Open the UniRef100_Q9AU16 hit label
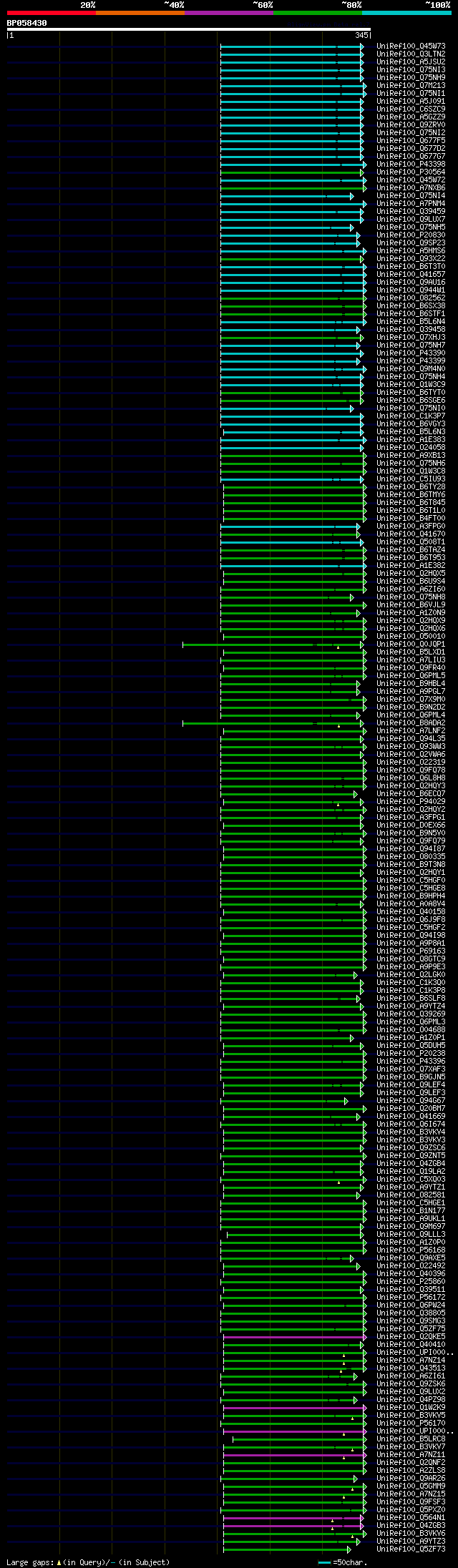 [x=411, y=283]
